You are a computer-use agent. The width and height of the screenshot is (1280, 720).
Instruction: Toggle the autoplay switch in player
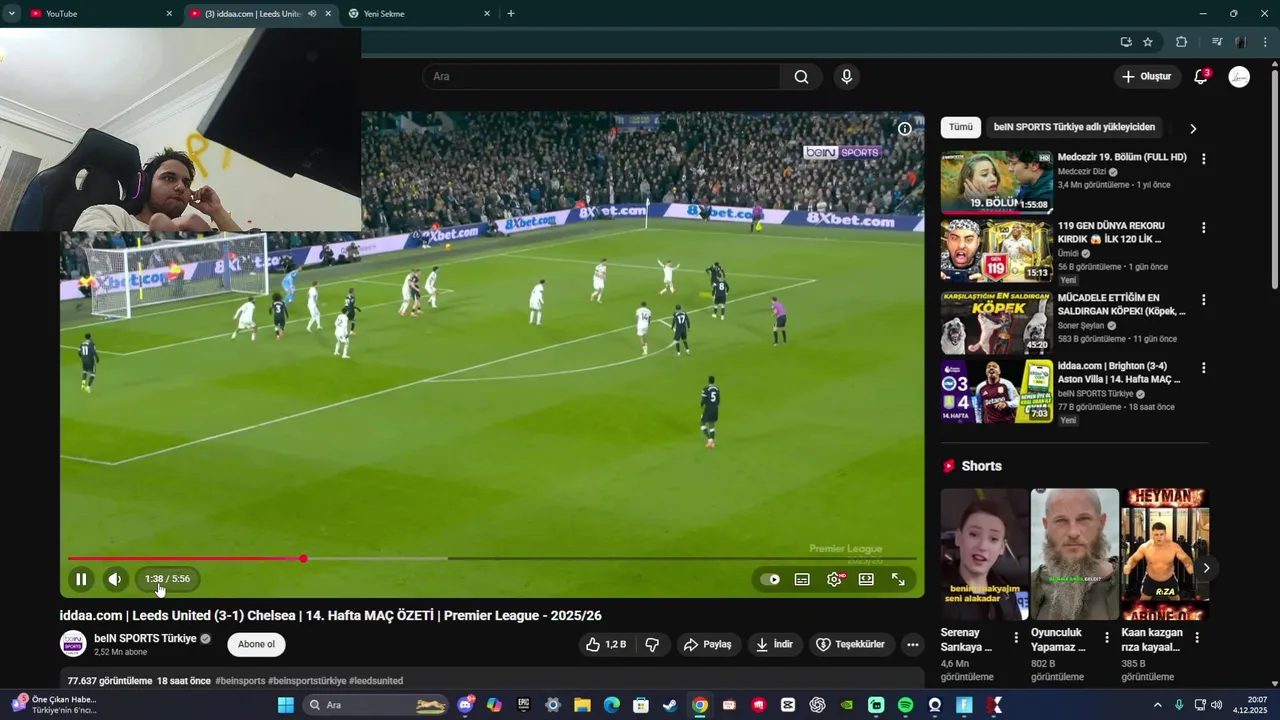[x=770, y=579]
